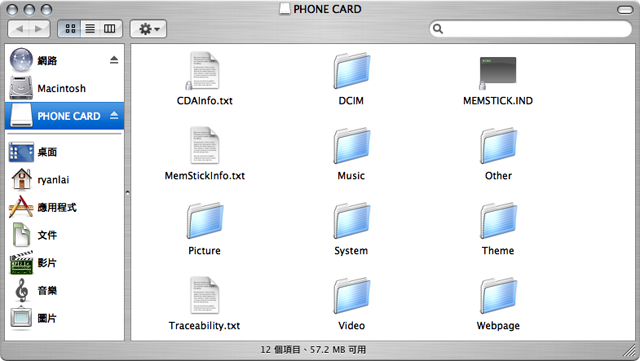Select the Music folder icon

coord(351,146)
